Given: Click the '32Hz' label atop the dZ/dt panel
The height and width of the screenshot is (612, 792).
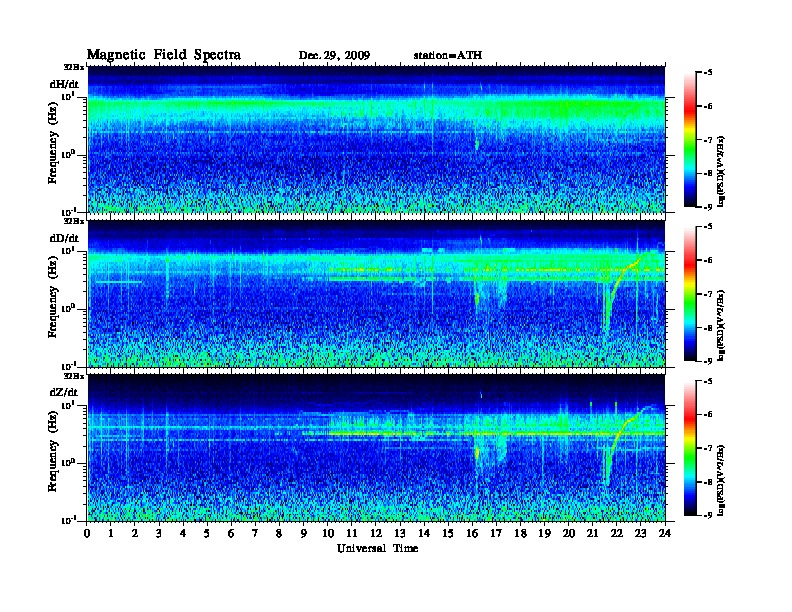Looking at the screenshot, I should tap(74, 376).
